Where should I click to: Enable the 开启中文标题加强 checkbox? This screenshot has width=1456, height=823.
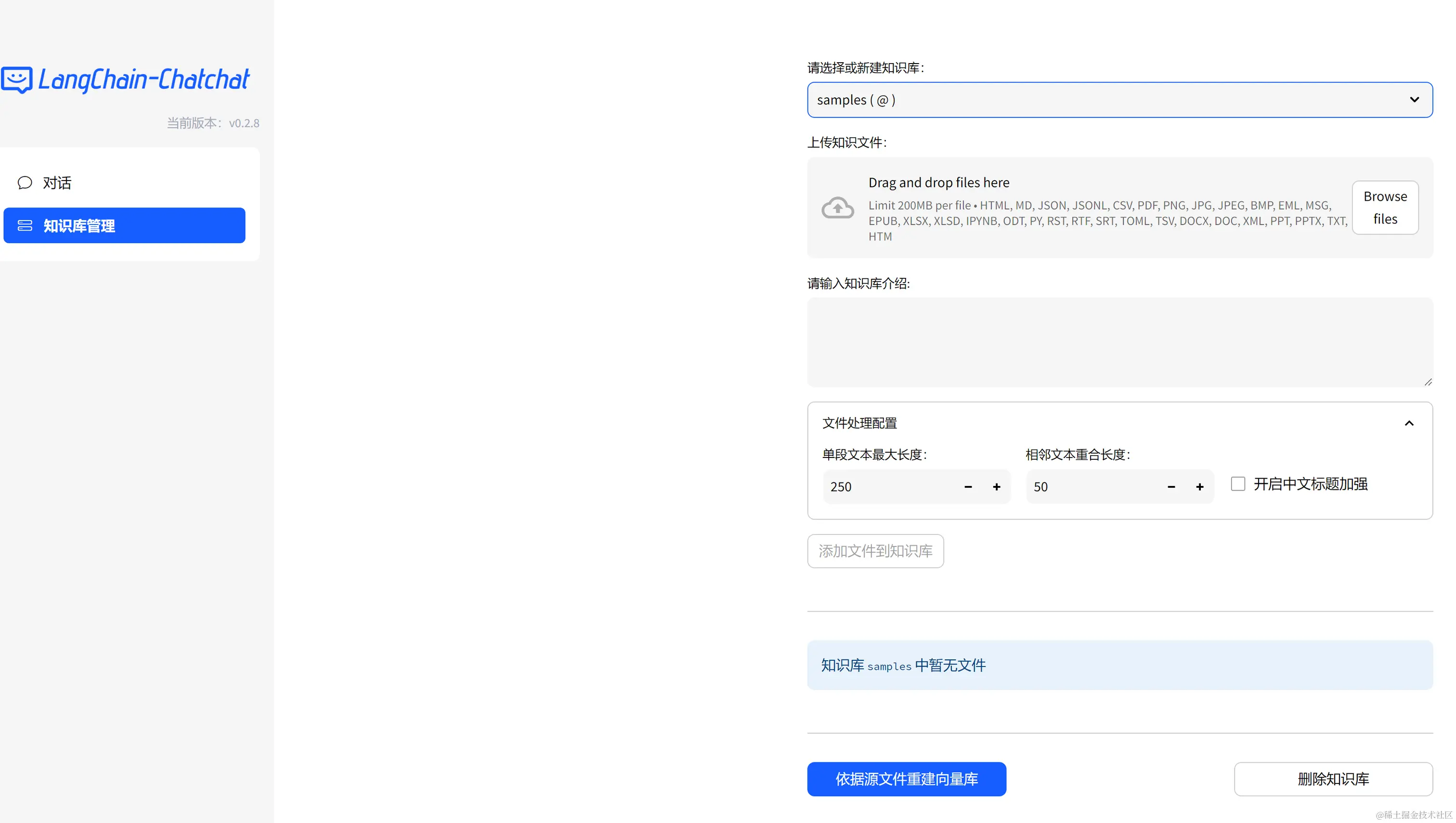(1238, 484)
